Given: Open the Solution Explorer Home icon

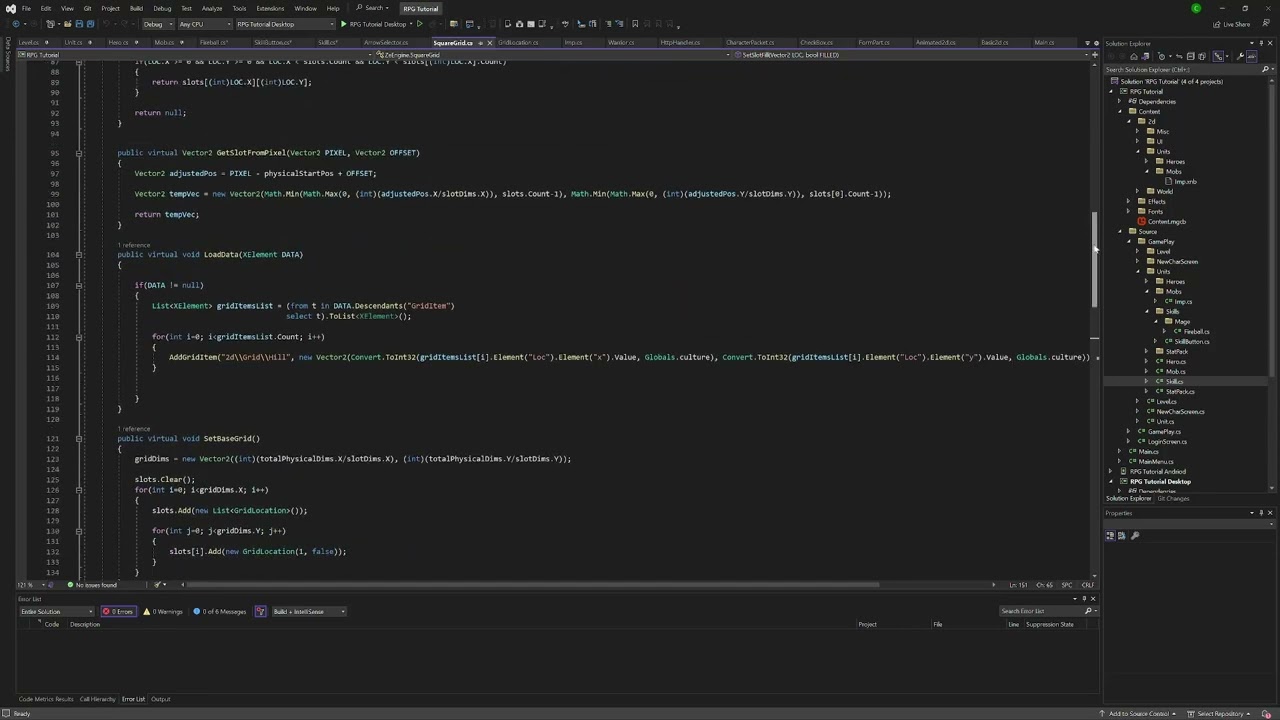Looking at the screenshot, I should pyautogui.click(x=1133, y=56).
